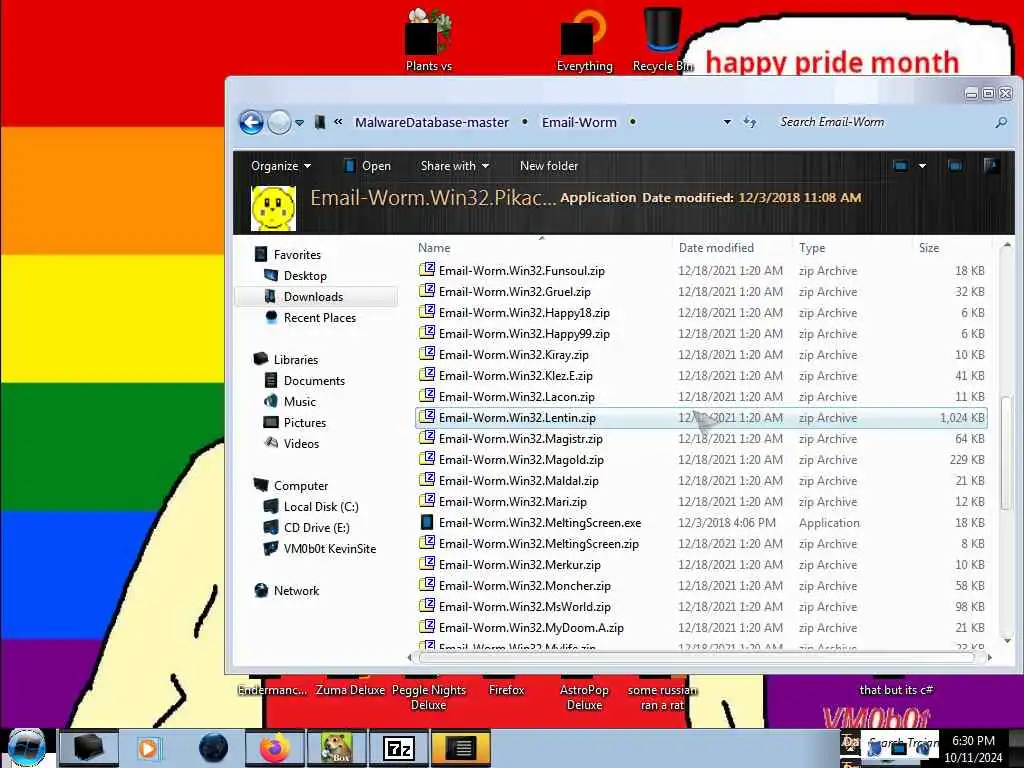Open the view options dropdown arrow
Image resolution: width=1024 pixels, height=768 pixels.
(922, 166)
